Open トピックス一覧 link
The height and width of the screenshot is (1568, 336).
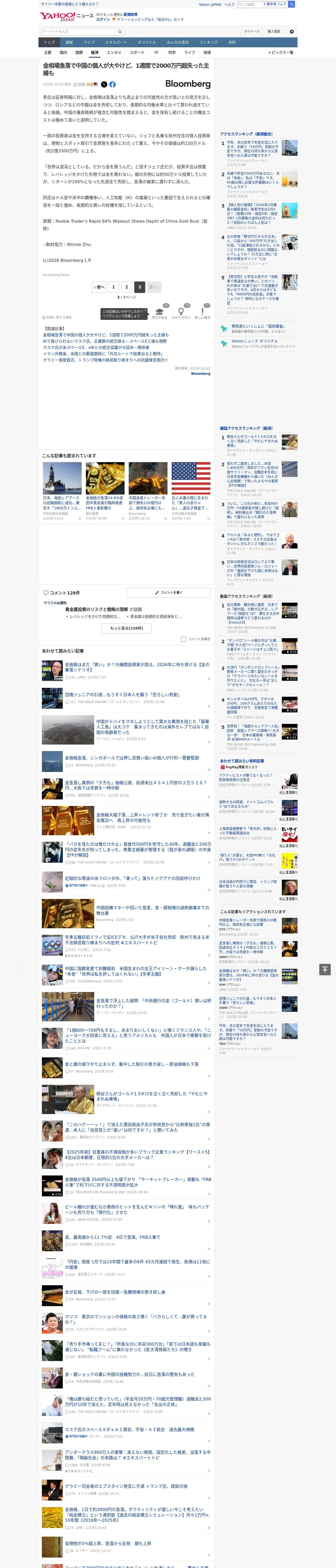(281, 52)
